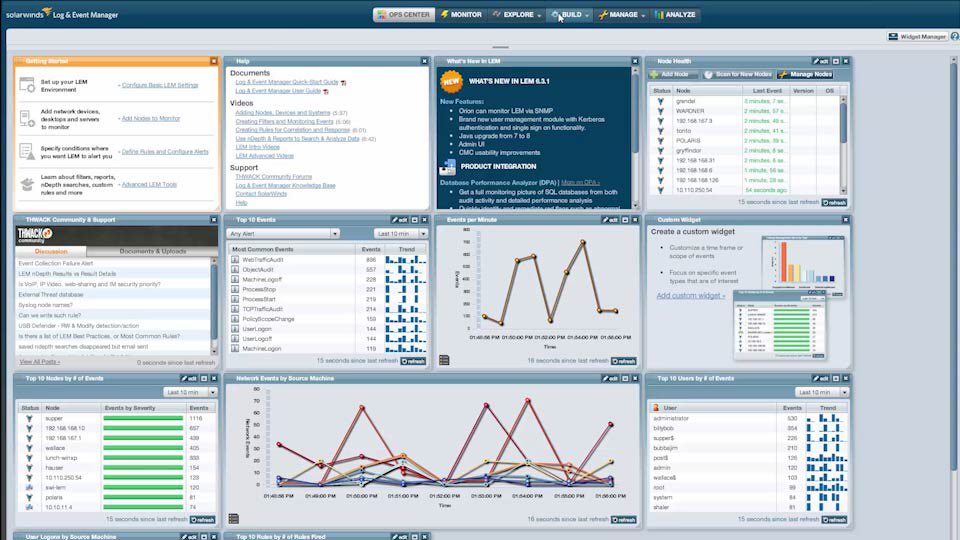Open the Add Nodes to Monitor link
Screen dimensions: 960x540
pyautogui.click(x=151, y=118)
